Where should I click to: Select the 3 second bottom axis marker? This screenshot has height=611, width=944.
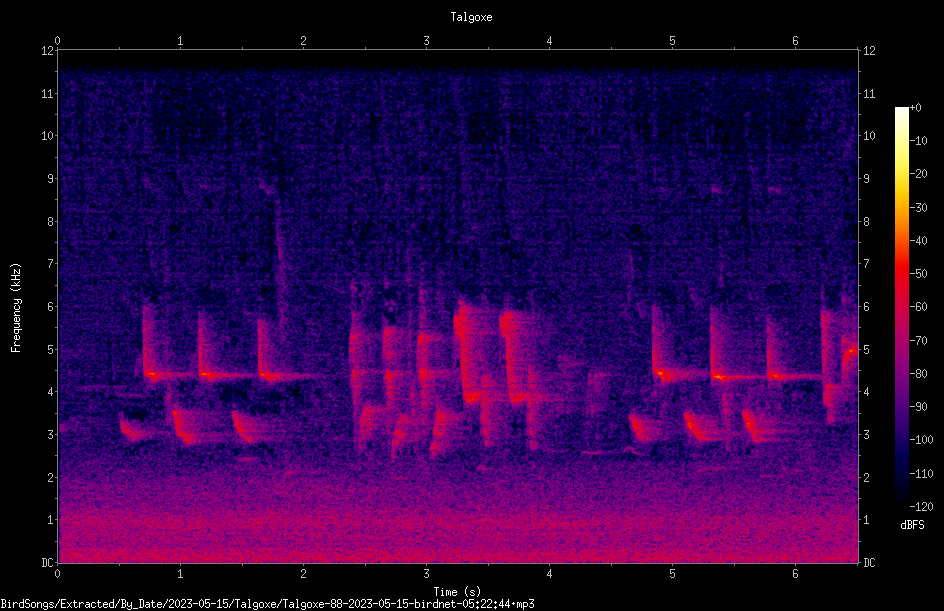click(426, 574)
